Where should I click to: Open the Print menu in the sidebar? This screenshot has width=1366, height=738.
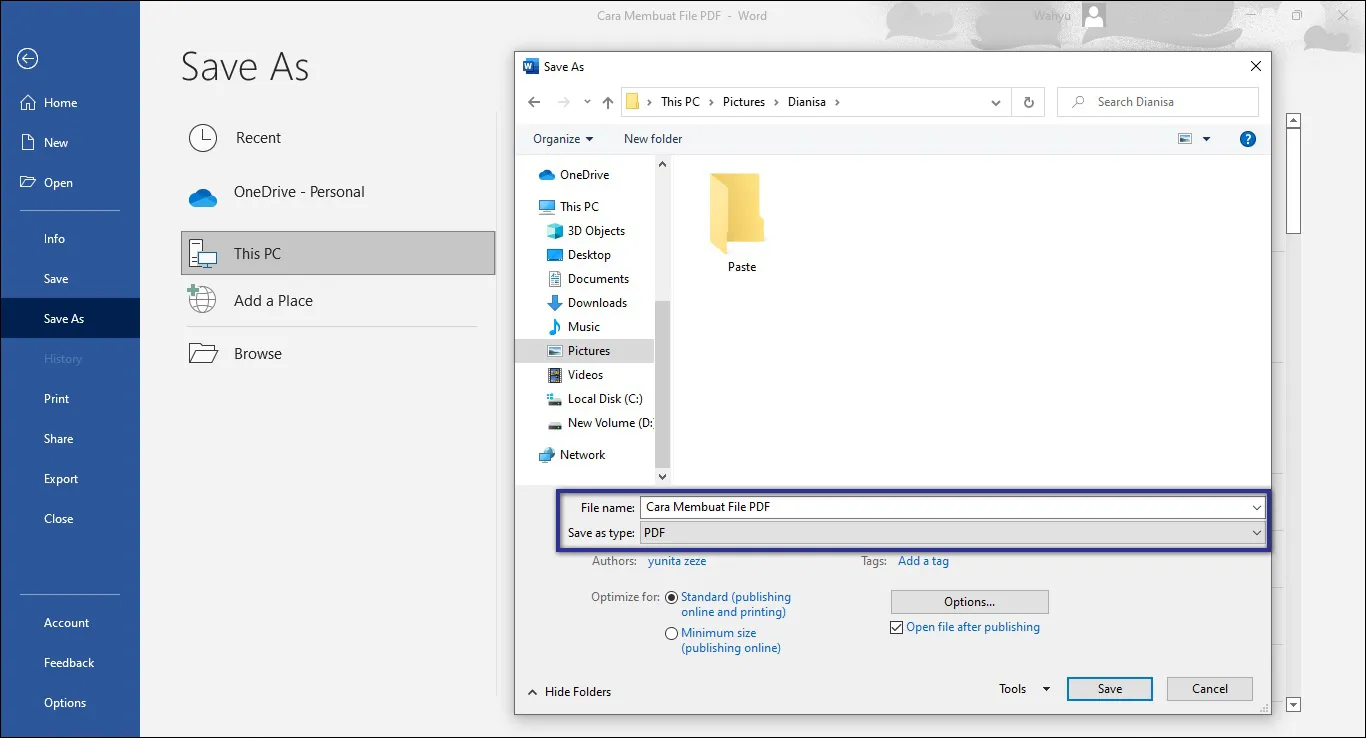coord(56,398)
